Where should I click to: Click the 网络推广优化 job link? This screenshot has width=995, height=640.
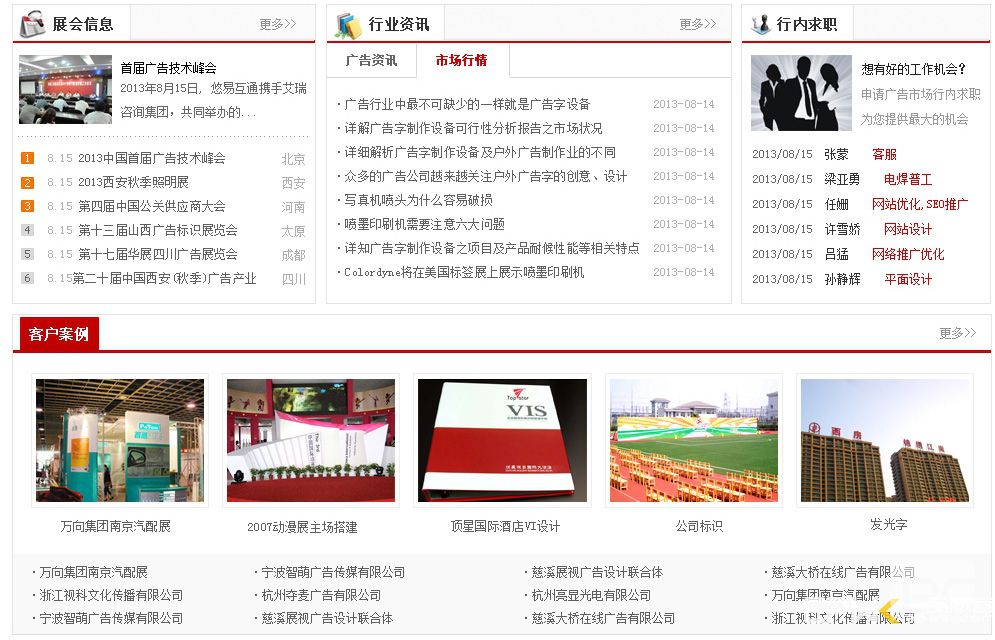[x=907, y=254]
